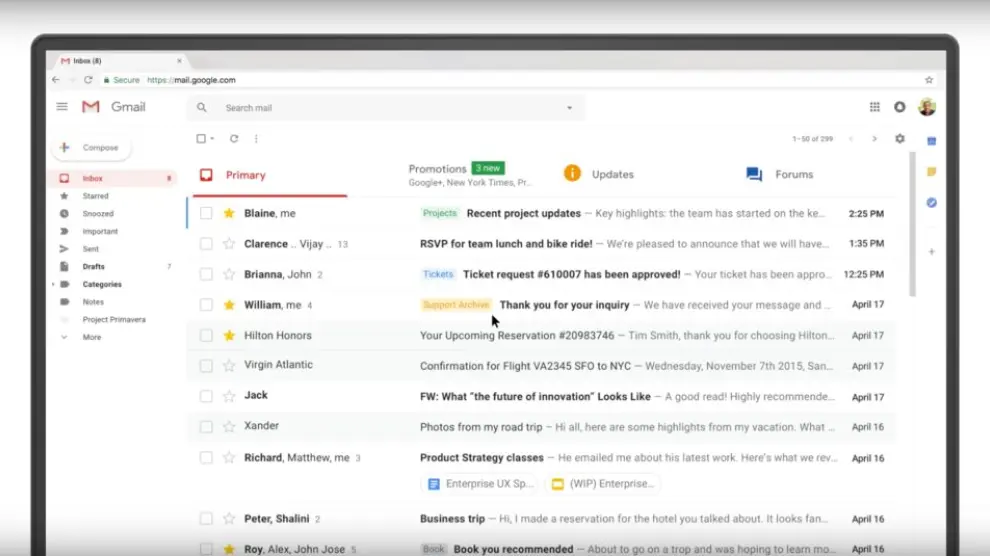Viewport: 990px width, 556px height.
Task: Check the box beside Jack's email
Action: [x=206, y=396]
